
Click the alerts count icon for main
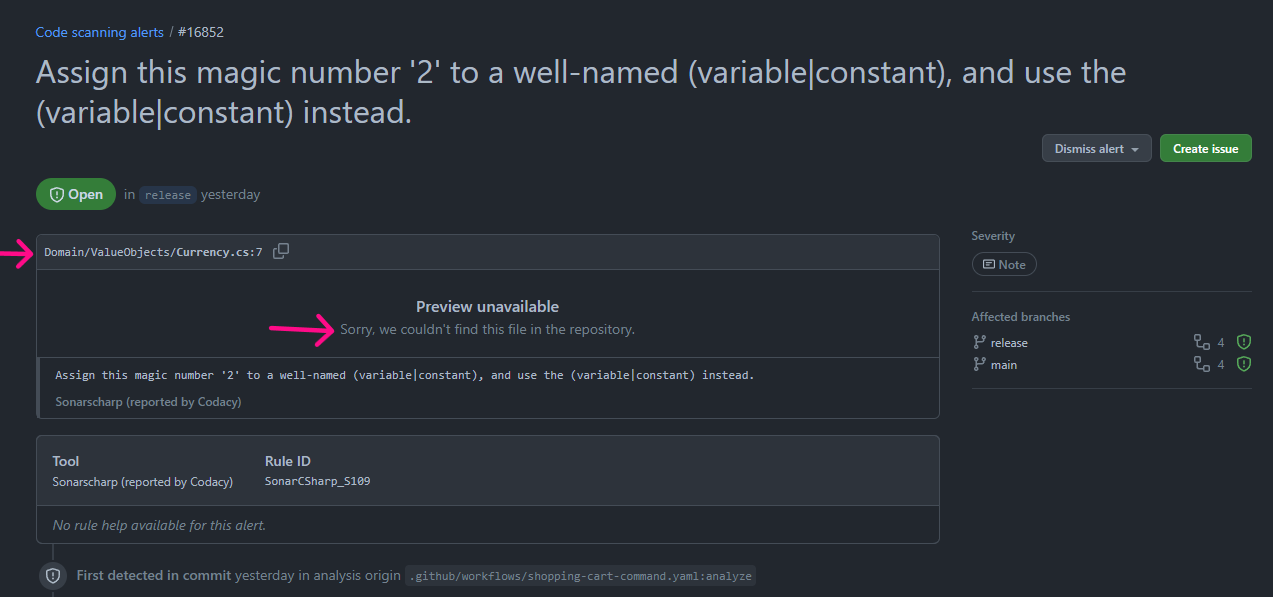point(1202,365)
